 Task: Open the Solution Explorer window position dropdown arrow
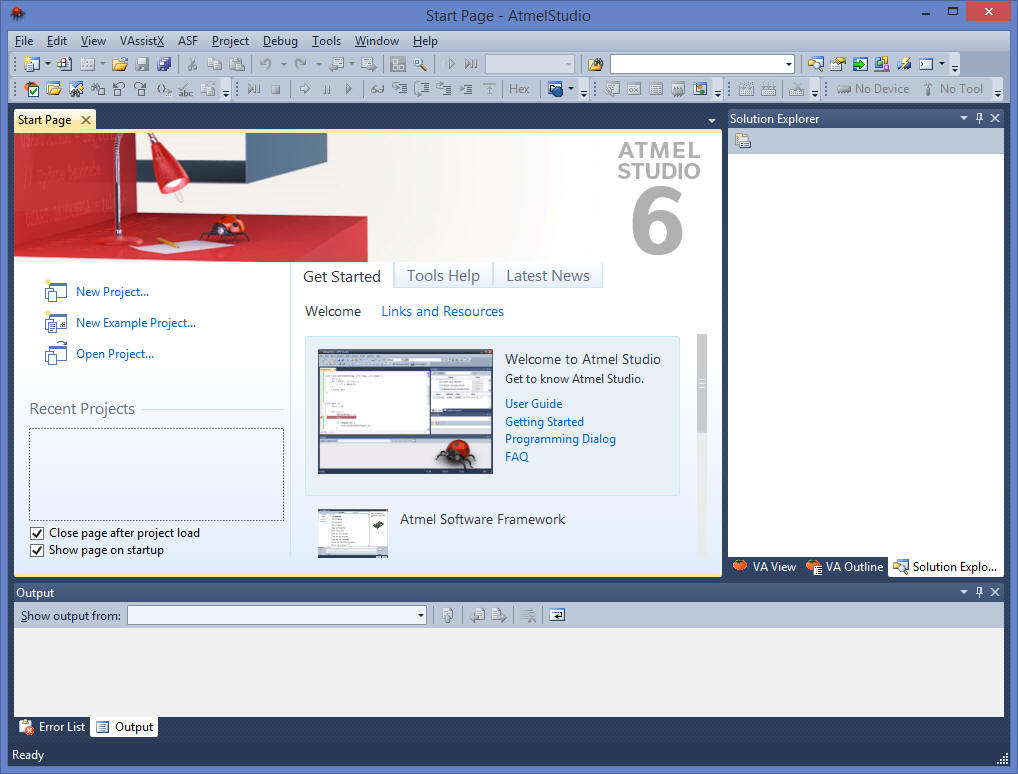[x=964, y=118]
